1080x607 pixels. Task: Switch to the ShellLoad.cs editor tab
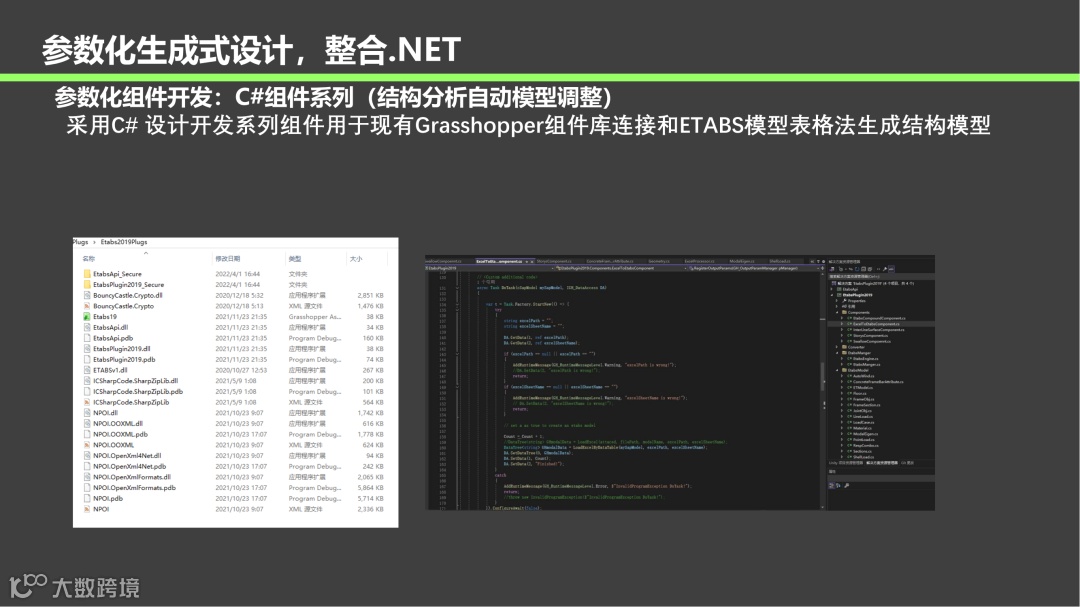pos(780,261)
